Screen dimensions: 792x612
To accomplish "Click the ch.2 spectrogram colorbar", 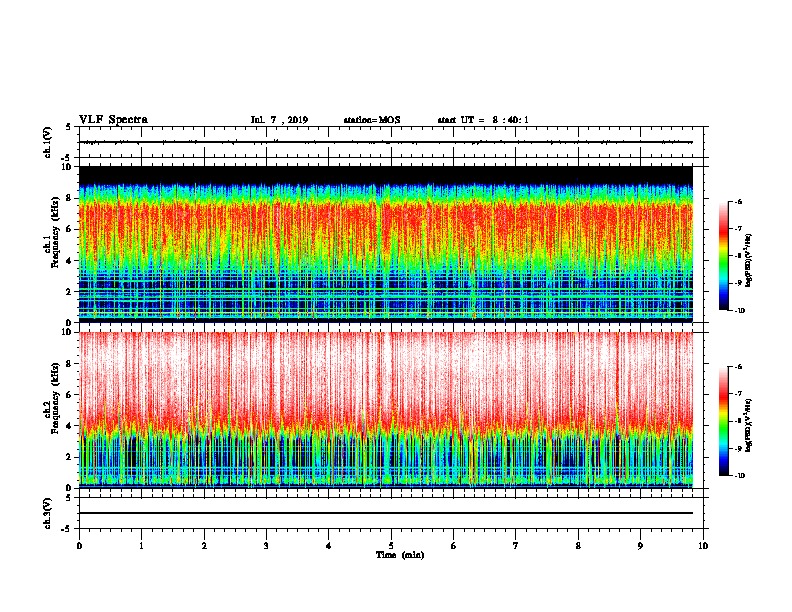I will point(723,421).
